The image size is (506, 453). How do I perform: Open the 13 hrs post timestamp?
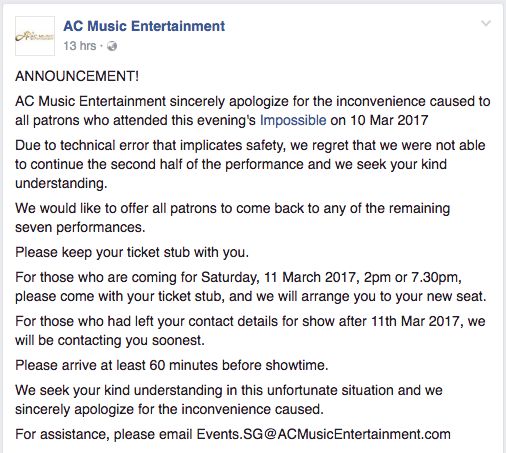pyautogui.click(x=80, y=46)
